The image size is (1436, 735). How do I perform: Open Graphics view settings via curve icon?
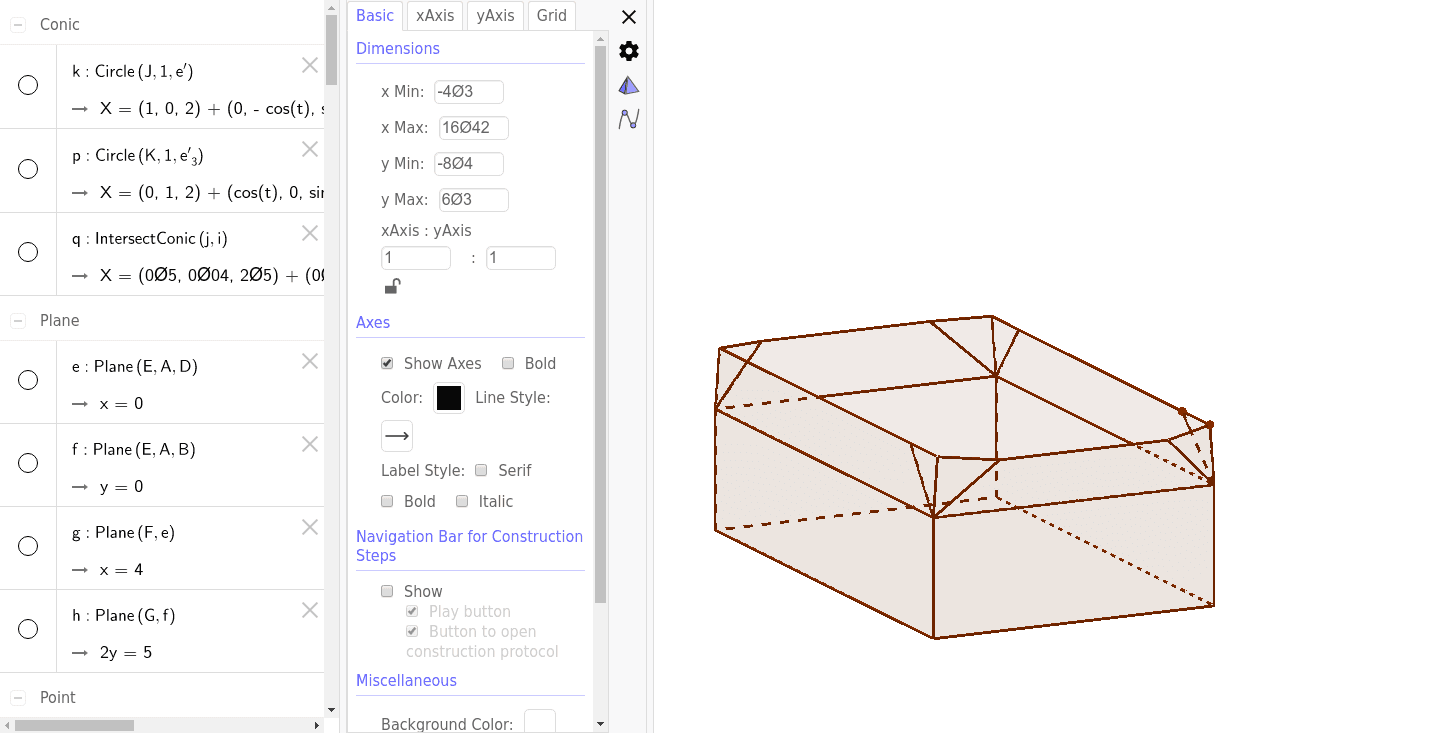(x=628, y=118)
